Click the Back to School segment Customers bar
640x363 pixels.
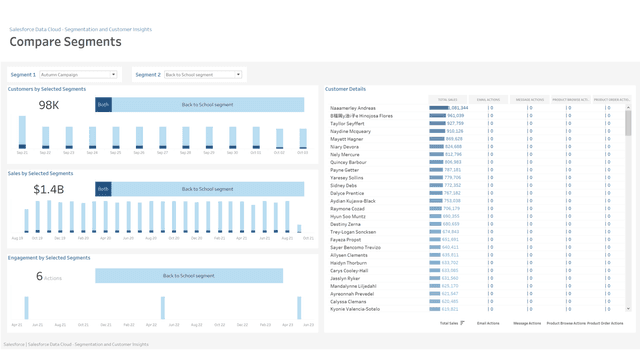208,105
